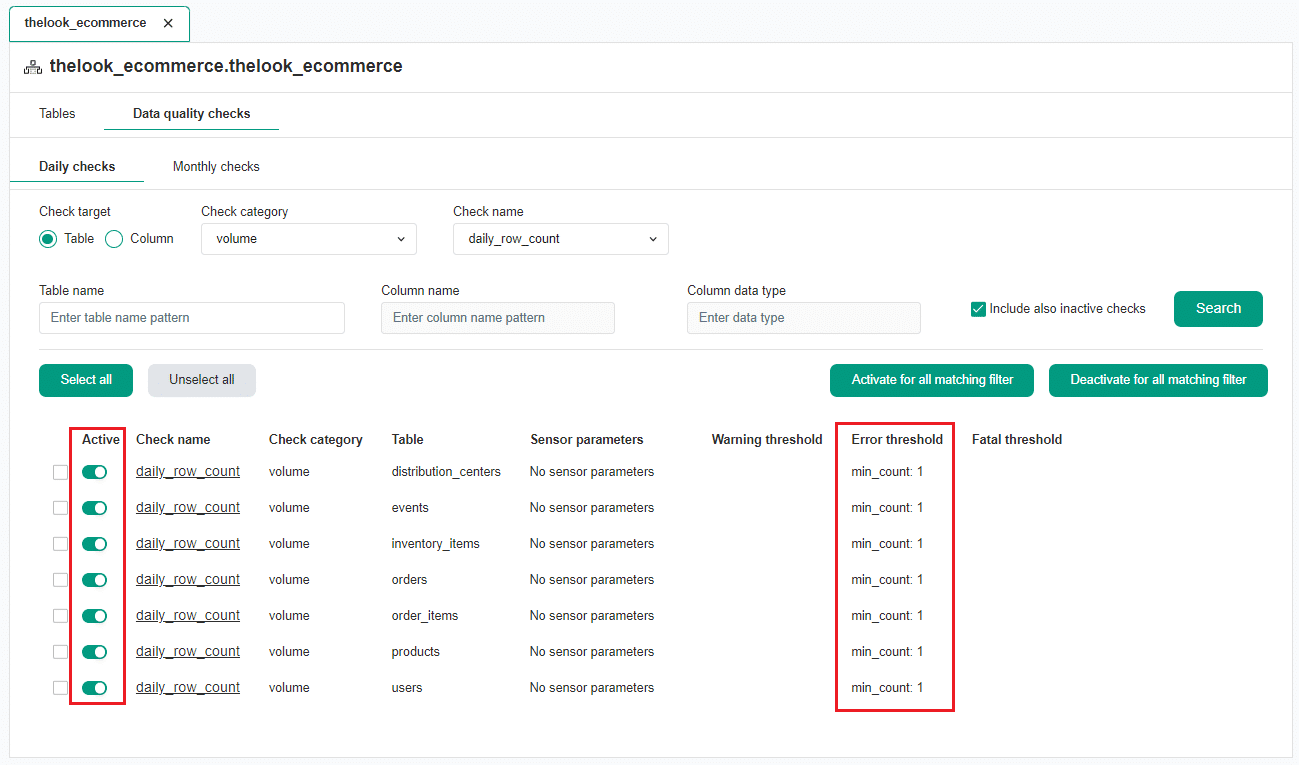The width and height of the screenshot is (1299, 766).
Task: Tick the checkbox for events row
Action: [60, 508]
